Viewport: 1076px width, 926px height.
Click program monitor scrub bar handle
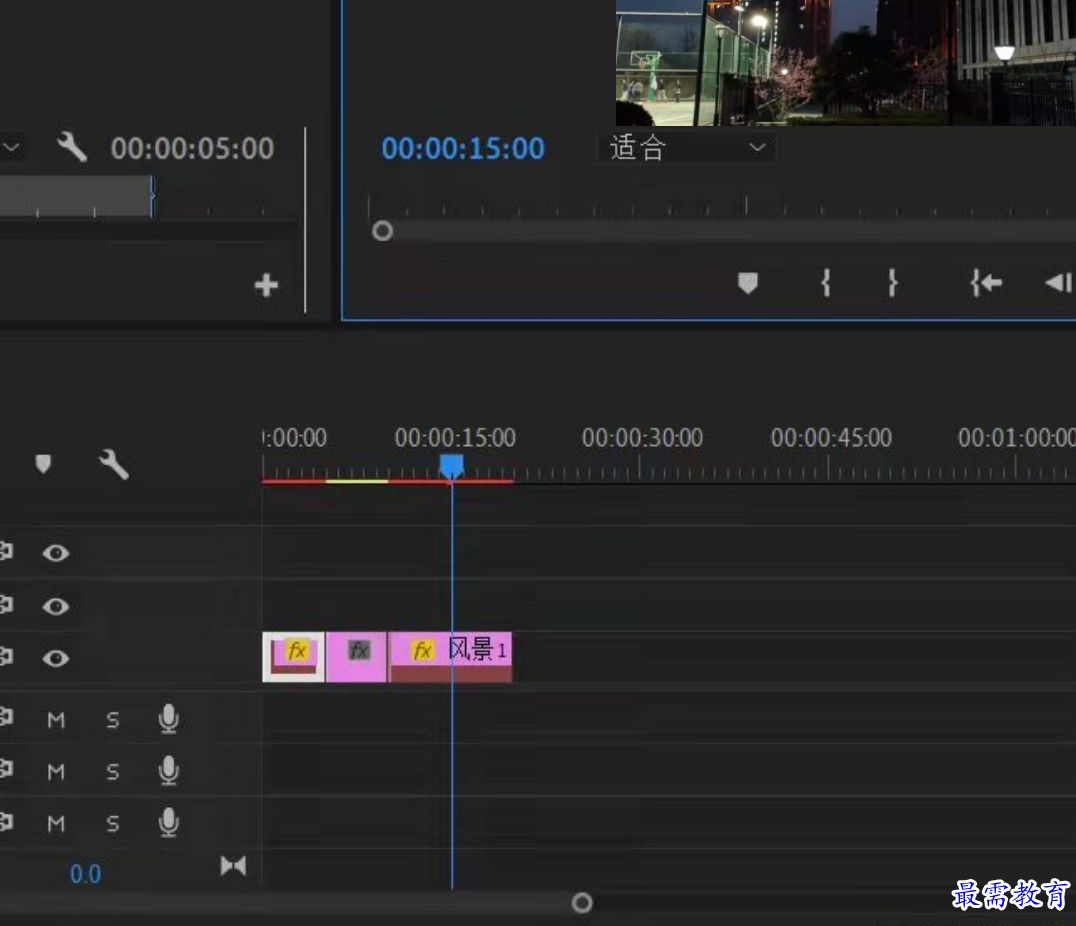[382, 231]
